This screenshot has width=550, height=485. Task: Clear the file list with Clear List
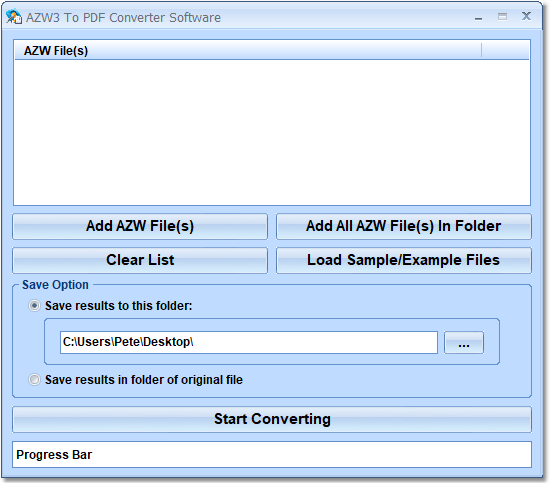coord(140,260)
